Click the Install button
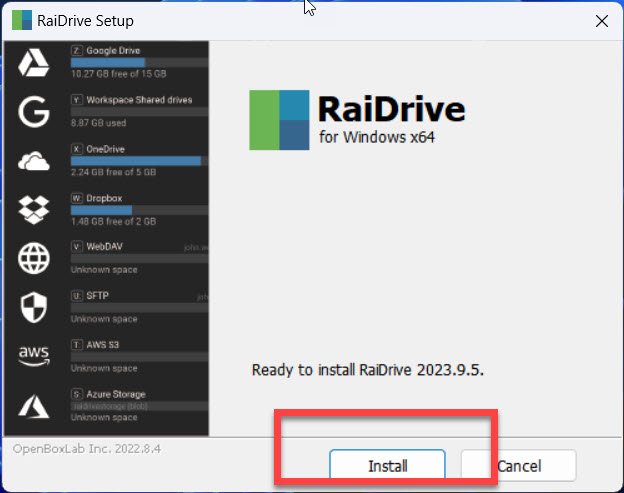Image resolution: width=624 pixels, height=493 pixels. pyautogui.click(x=387, y=465)
